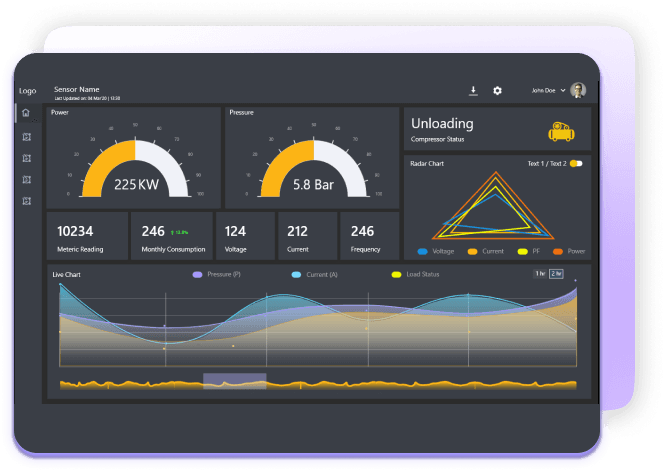Click the John Doe avatar photo
The height and width of the screenshot is (471, 665).
[578, 90]
